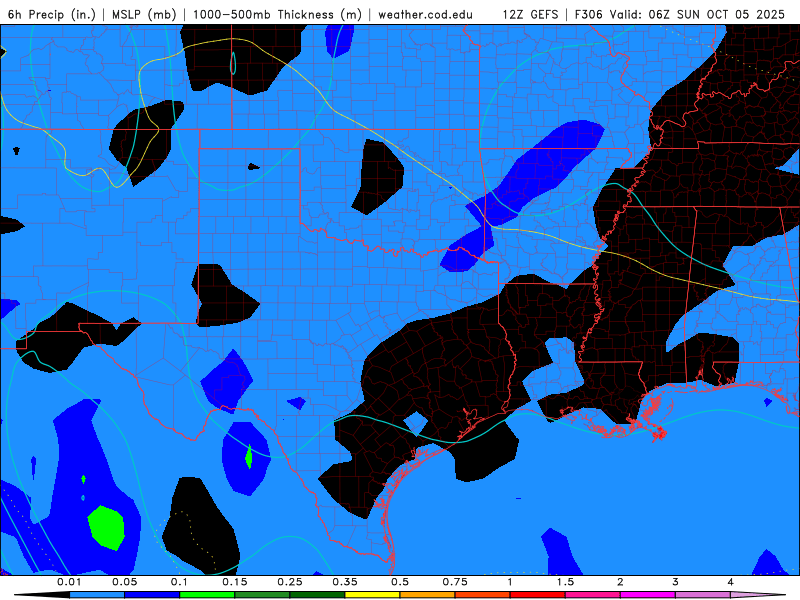Click the magenta 2–3 legend swatch

click(x=648, y=595)
